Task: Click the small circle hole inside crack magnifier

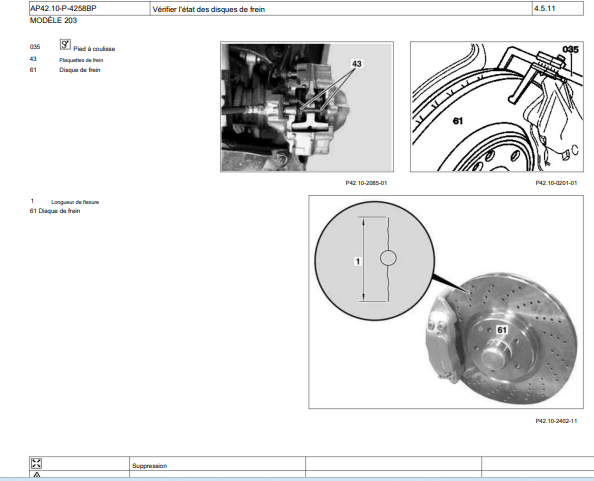Action: coord(388,258)
